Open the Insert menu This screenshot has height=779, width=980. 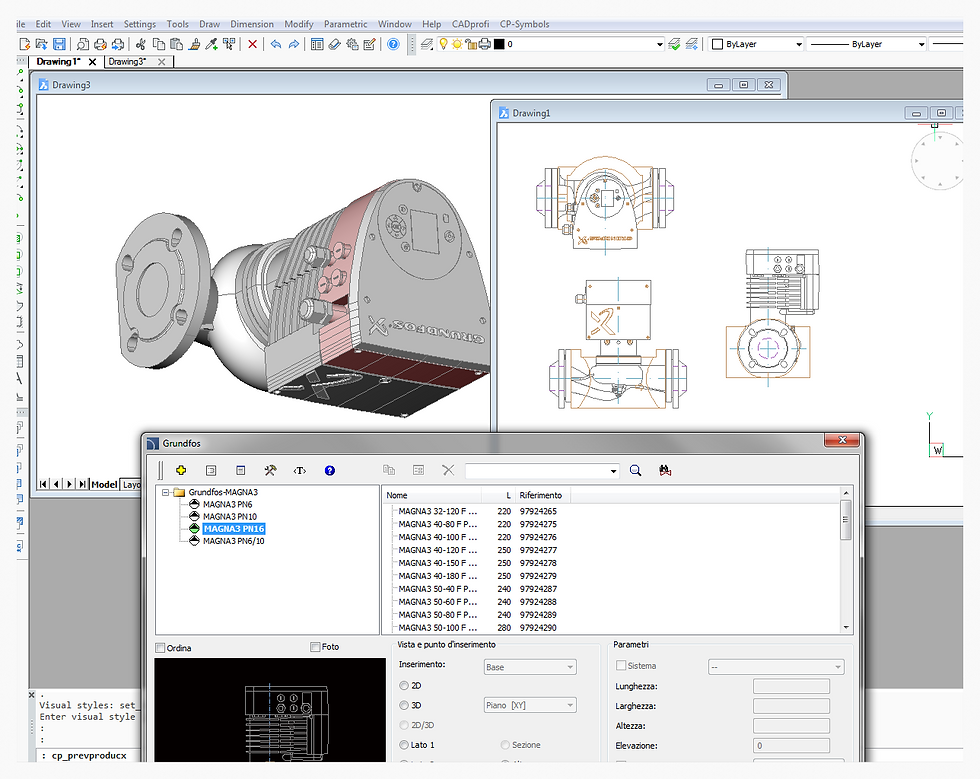pos(102,24)
